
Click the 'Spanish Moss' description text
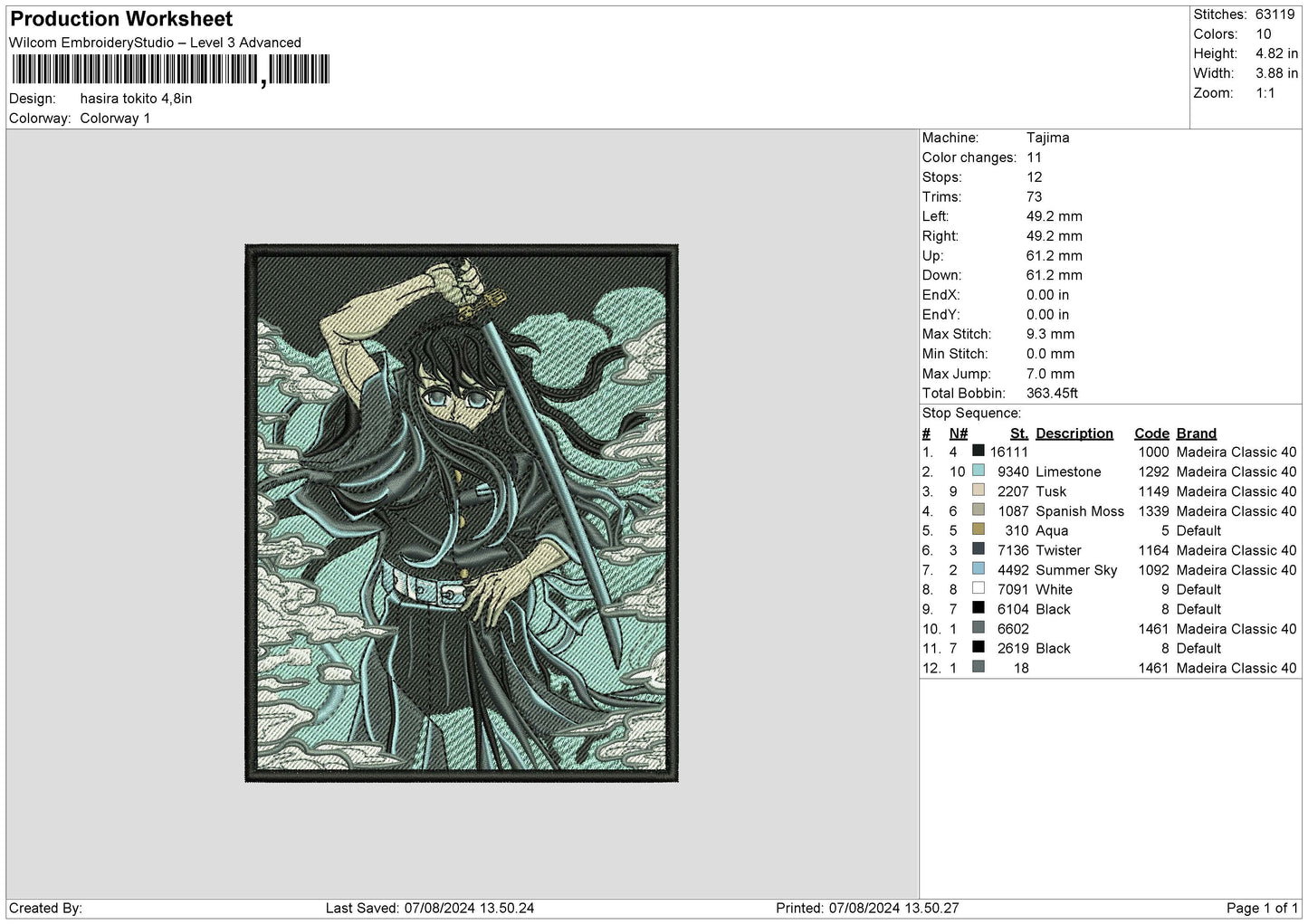(1080, 512)
